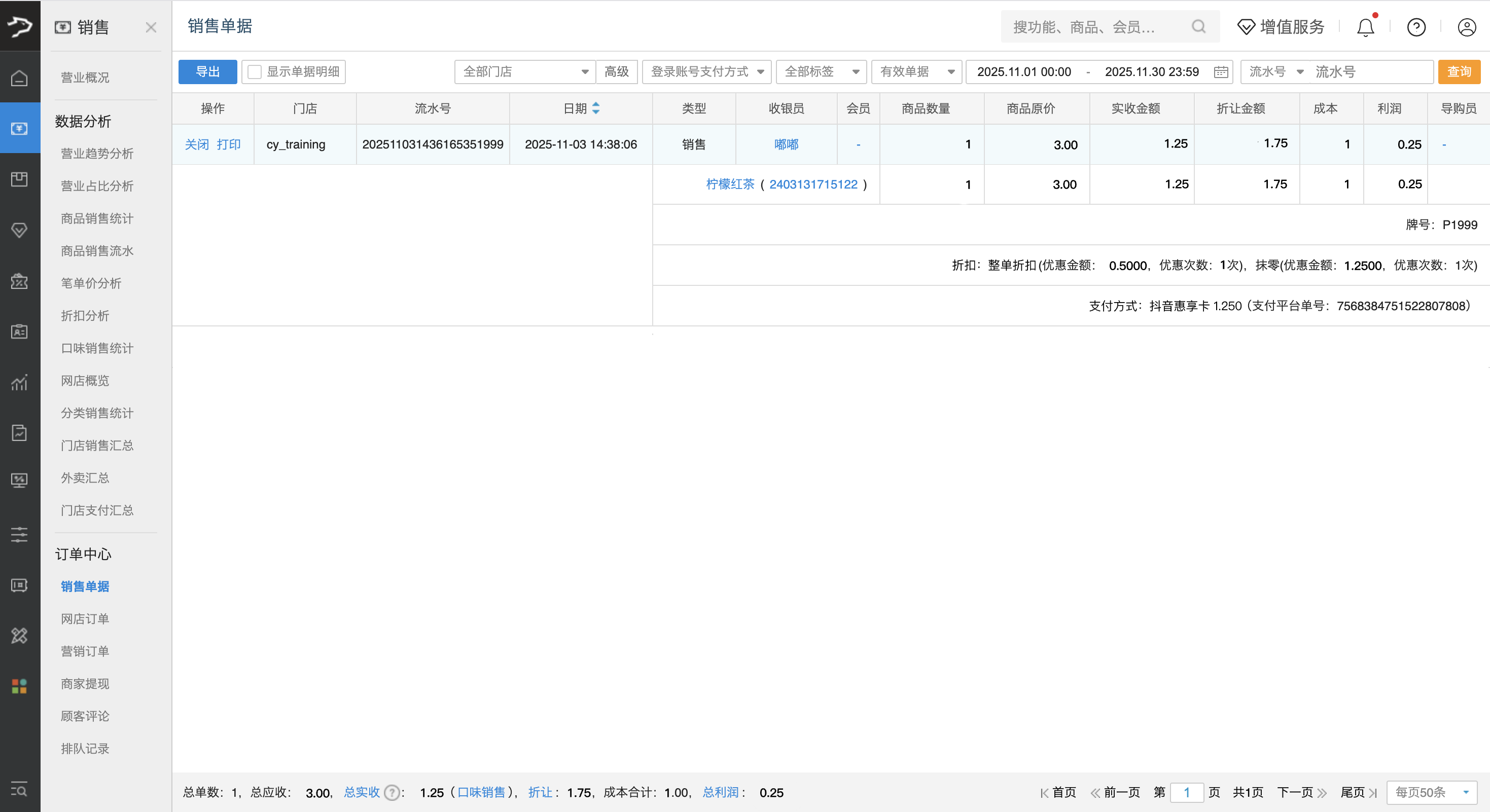Open the sliders settings sidebar icon
This screenshot has width=1490, height=812.
[20, 534]
